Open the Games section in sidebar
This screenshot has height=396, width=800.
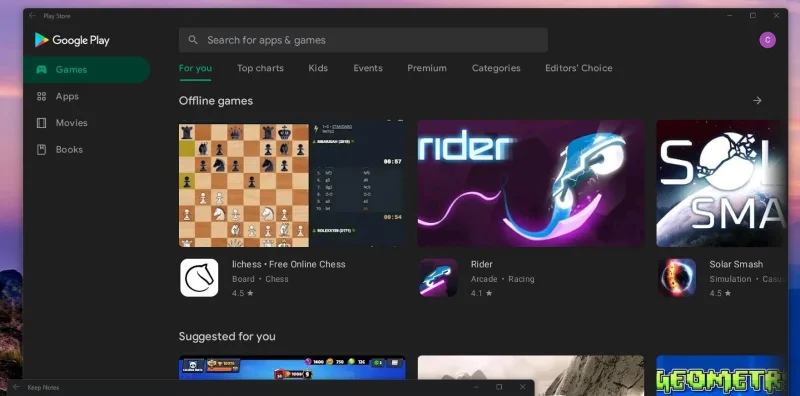87,70
